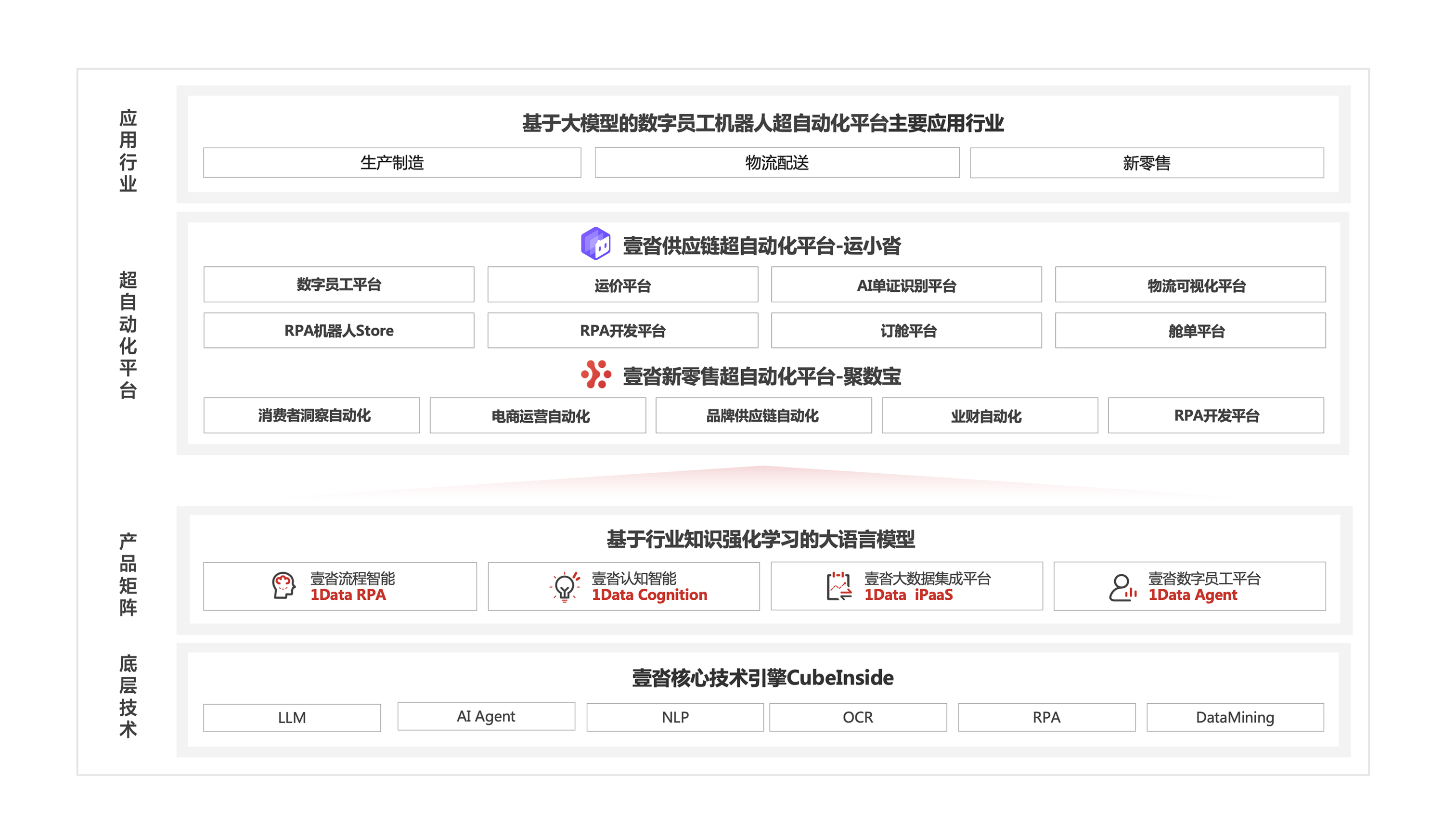Viewport: 1444px width, 840px height.
Task: Select the 物流配送 industry box
Action: [x=776, y=163]
